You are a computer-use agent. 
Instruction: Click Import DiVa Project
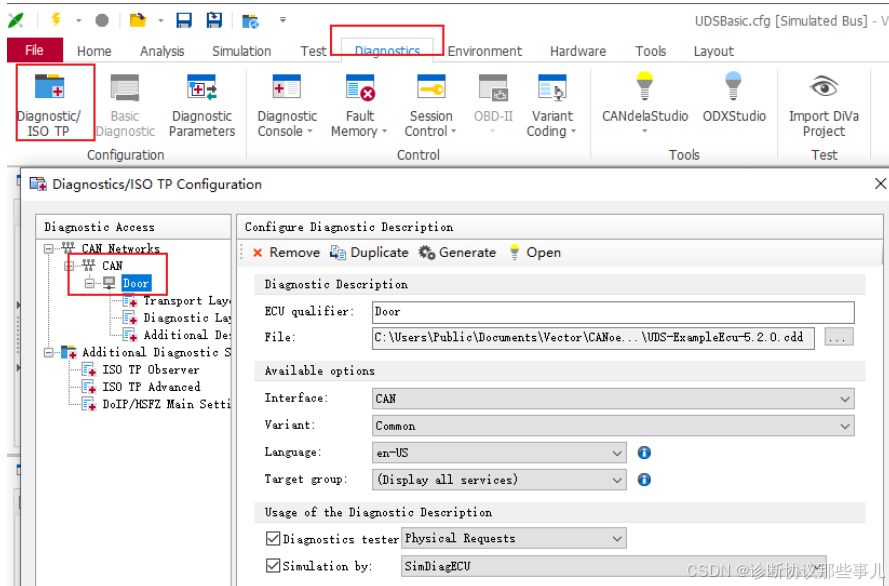coord(824,105)
